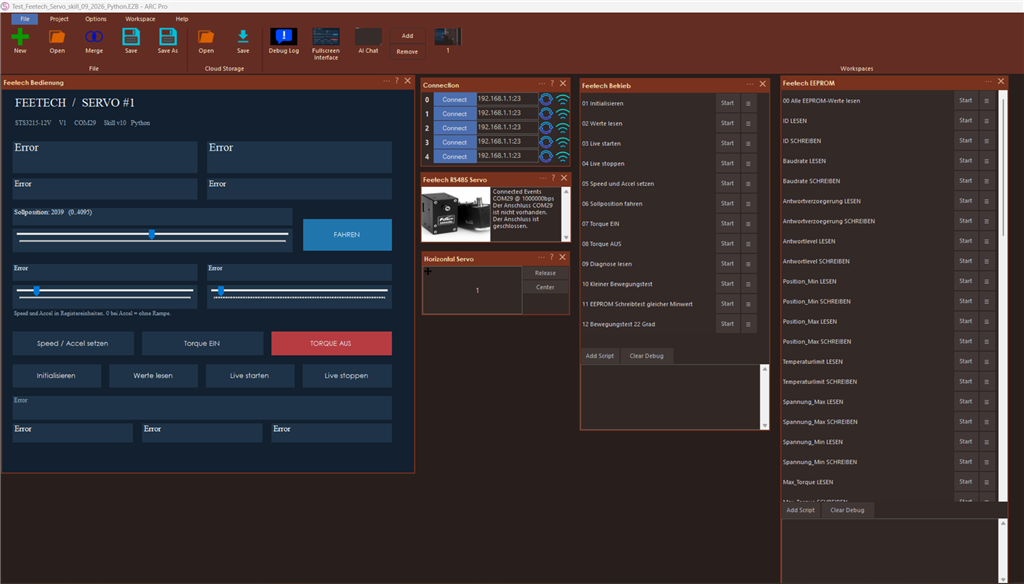Screen dimensions: 1024x584
Task: Open menu icon for ID LESEN row
Action: [987, 121]
